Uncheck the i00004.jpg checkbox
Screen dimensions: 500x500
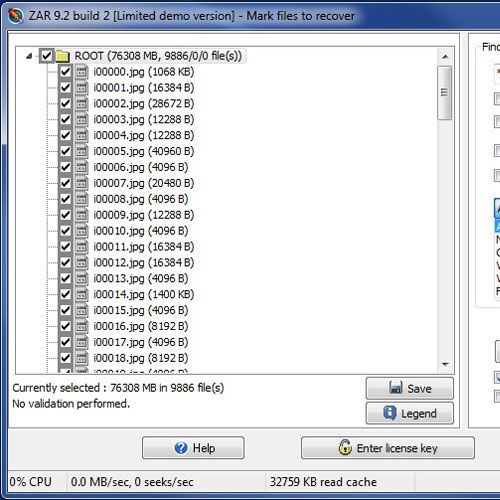pos(65,135)
